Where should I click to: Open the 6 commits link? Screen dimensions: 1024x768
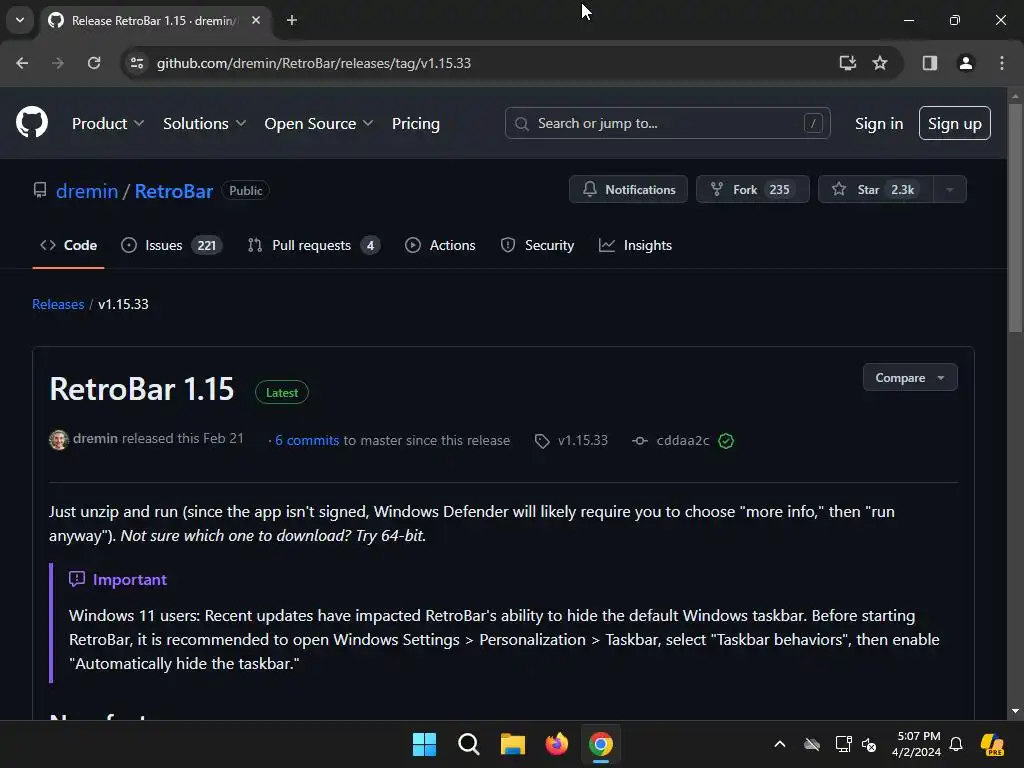[x=307, y=440]
